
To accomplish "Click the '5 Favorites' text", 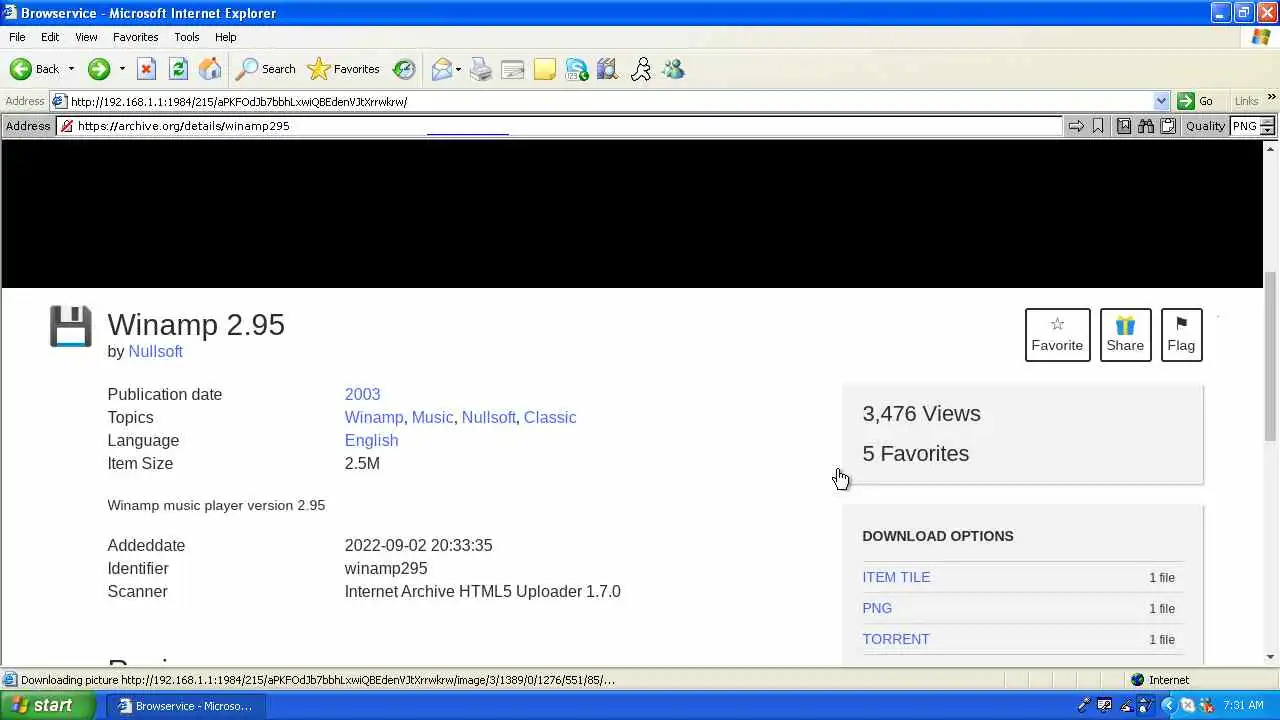I will pos(915,454).
